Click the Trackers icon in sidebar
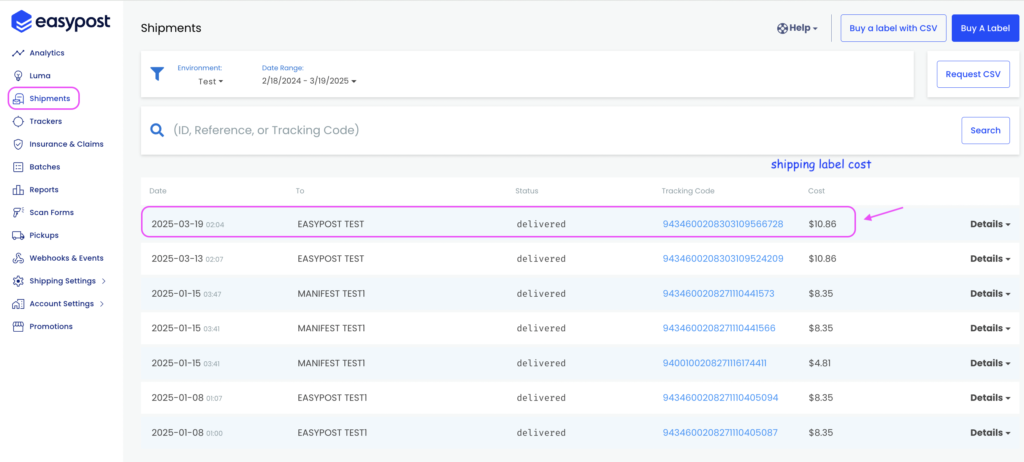 (x=18, y=122)
